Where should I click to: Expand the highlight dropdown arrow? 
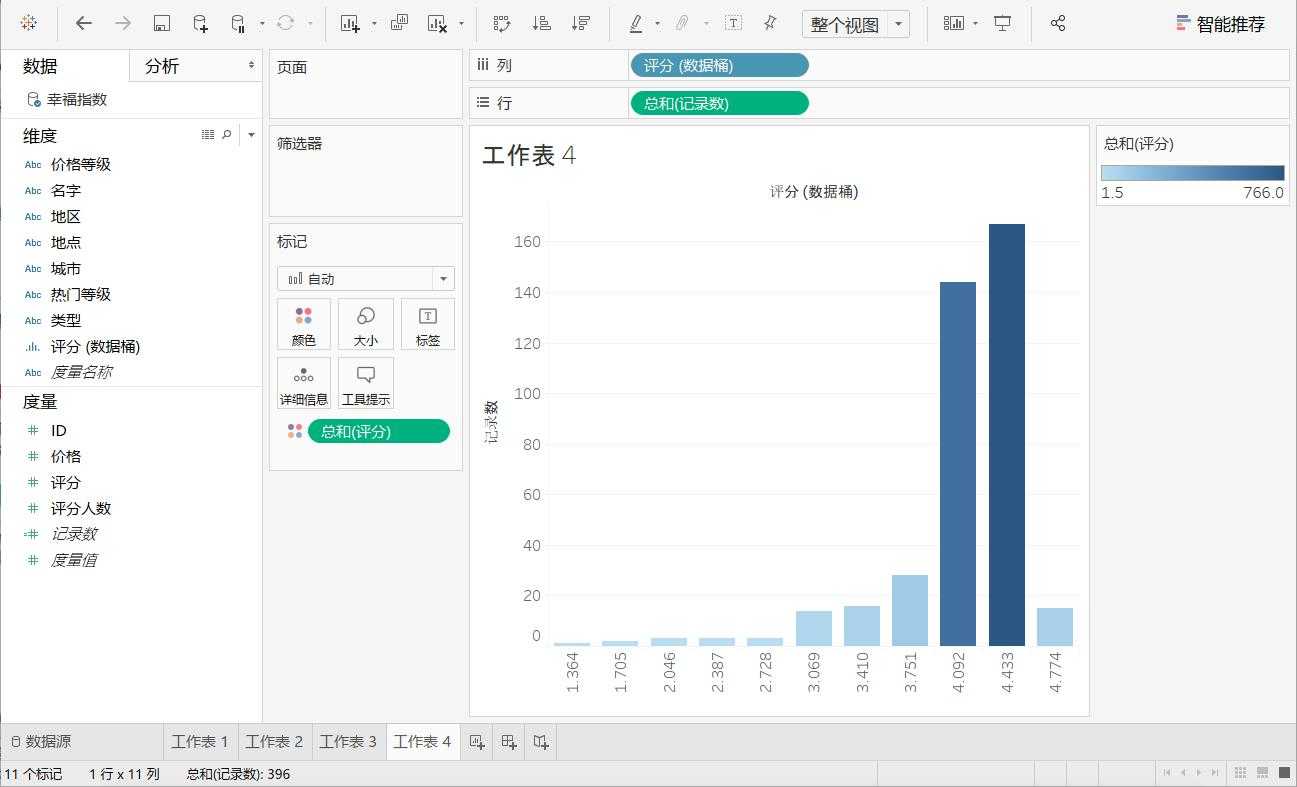657,24
